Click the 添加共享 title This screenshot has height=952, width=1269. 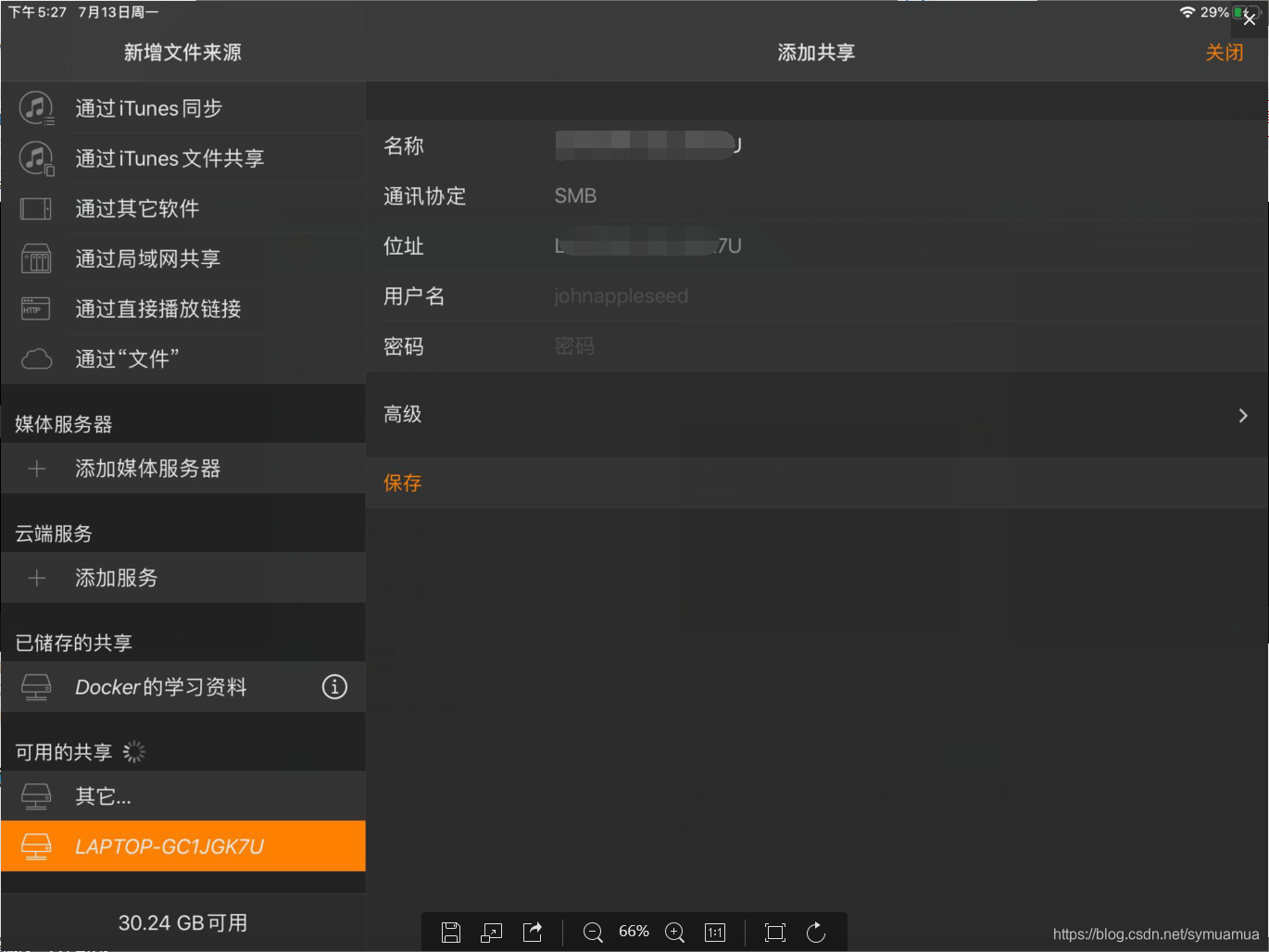(x=816, y=53)
